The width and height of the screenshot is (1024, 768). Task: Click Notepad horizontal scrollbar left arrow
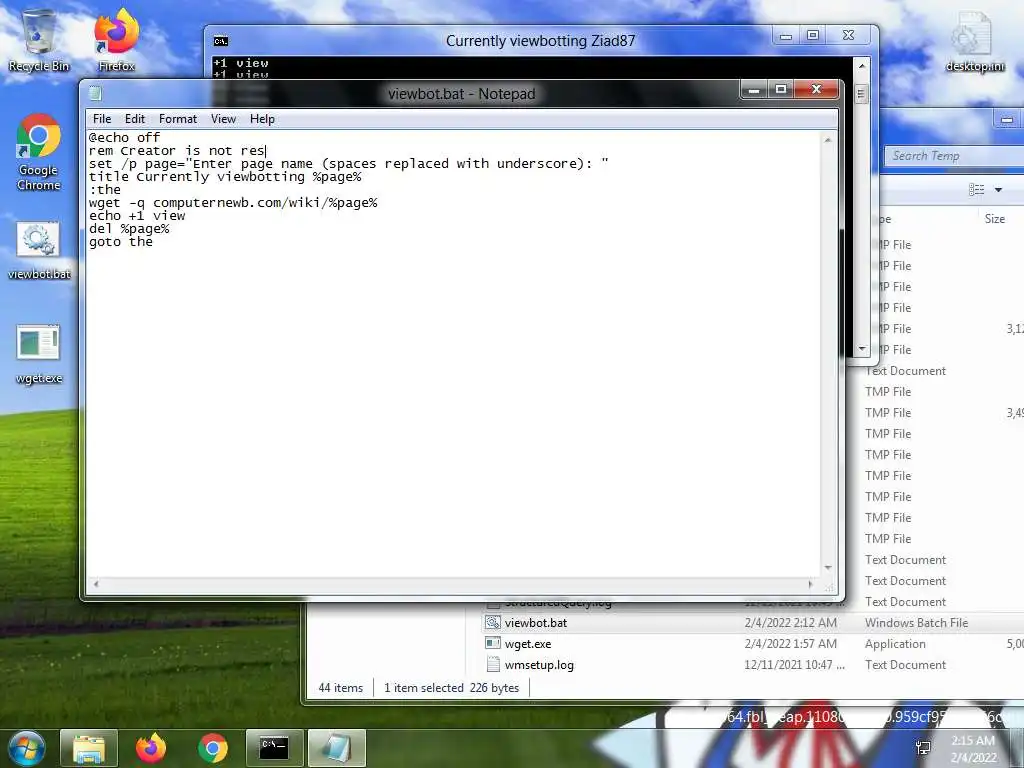pyautogui.click(x=96, y=584)
